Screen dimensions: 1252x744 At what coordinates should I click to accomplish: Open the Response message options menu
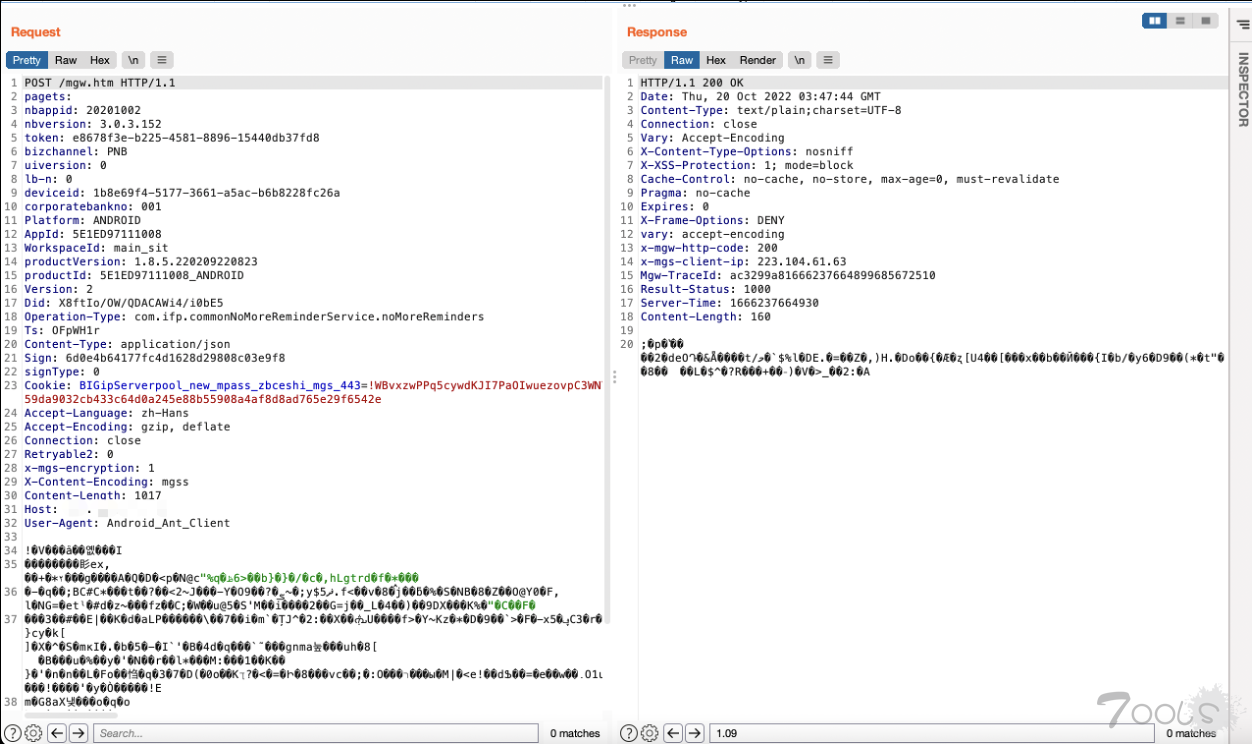tap(829, 60)
